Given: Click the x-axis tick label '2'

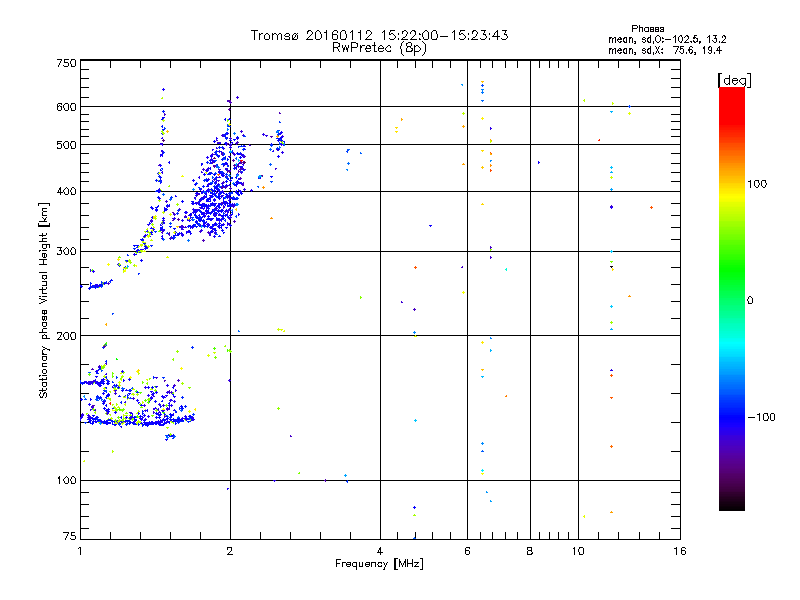Looking at the screenshot, I should coord(230,551).
